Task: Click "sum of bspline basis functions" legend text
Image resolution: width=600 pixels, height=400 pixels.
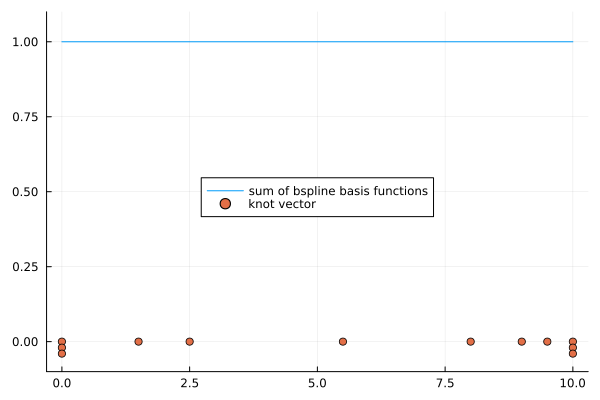Action: click(338, 190)
